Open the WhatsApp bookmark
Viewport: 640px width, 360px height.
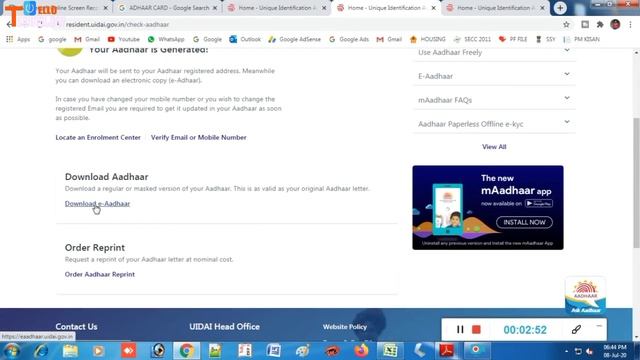[166, 39]
